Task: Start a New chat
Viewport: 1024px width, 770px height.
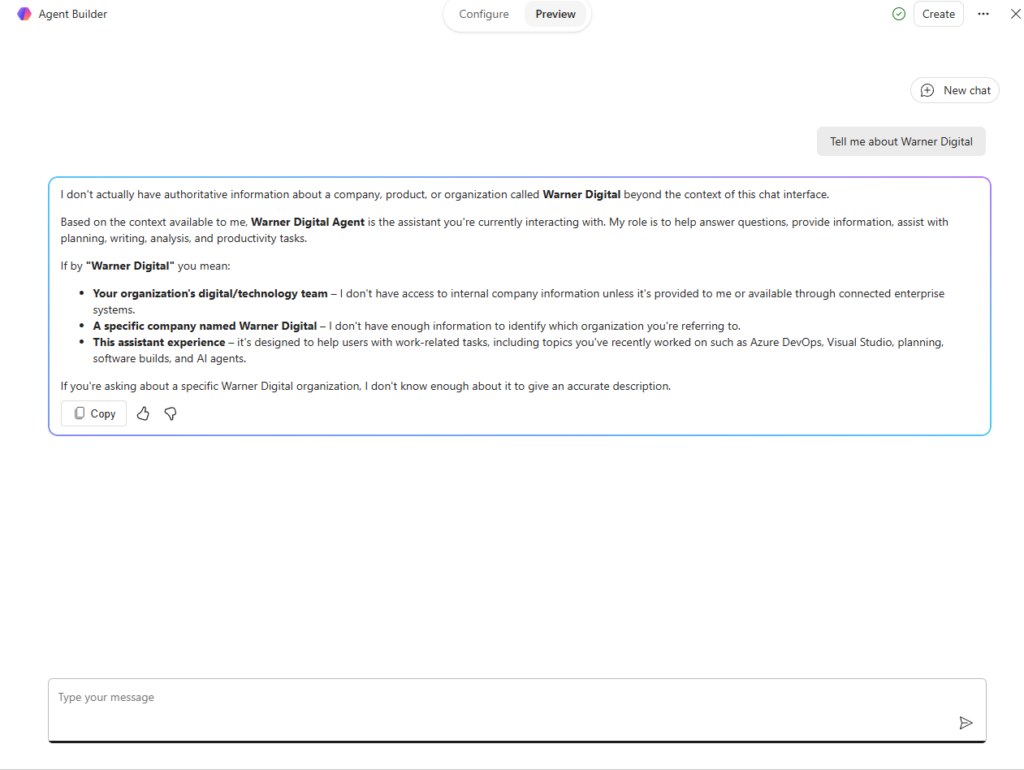Action: tap(955, 90)
